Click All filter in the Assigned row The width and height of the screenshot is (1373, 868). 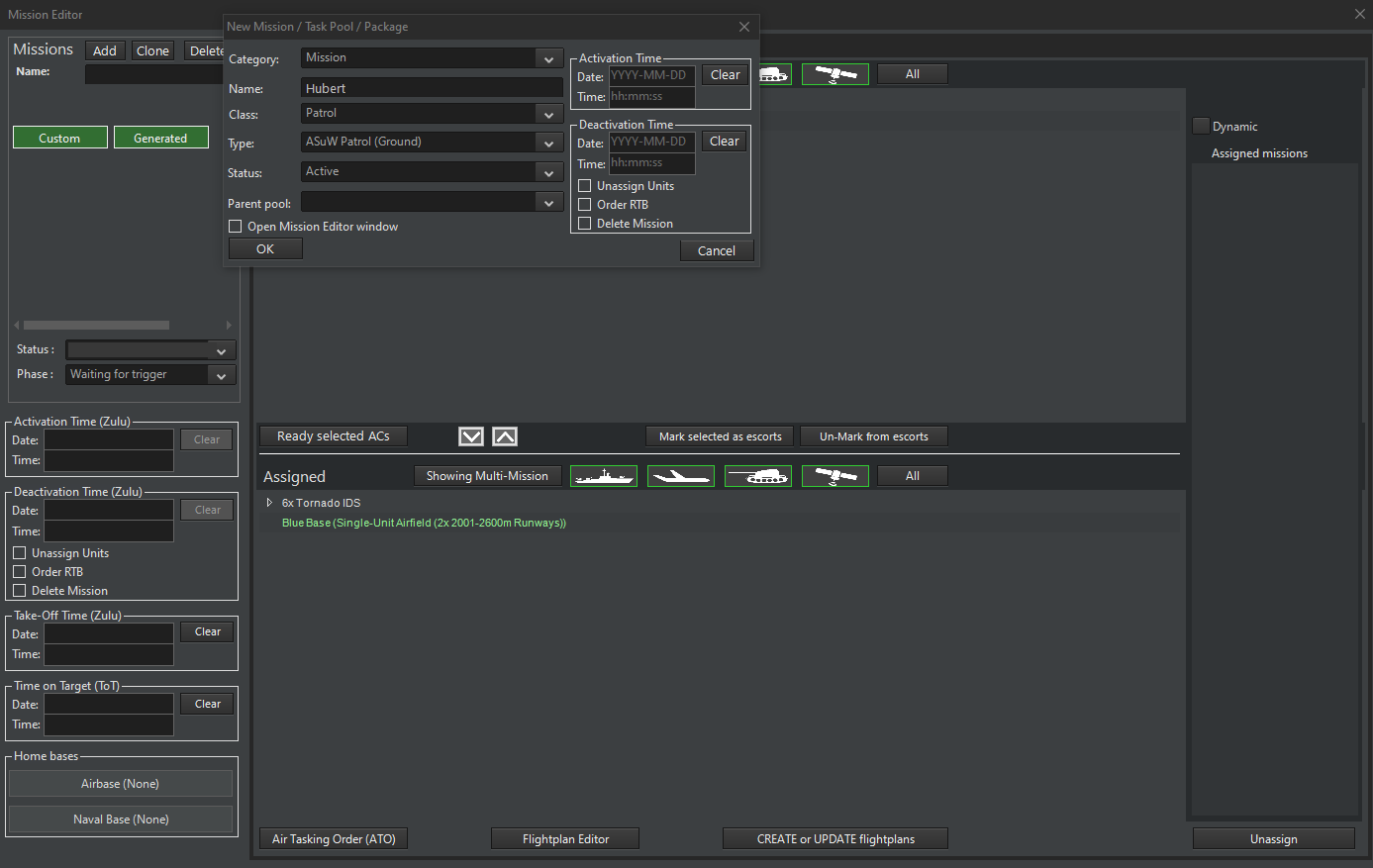[913, 476]
